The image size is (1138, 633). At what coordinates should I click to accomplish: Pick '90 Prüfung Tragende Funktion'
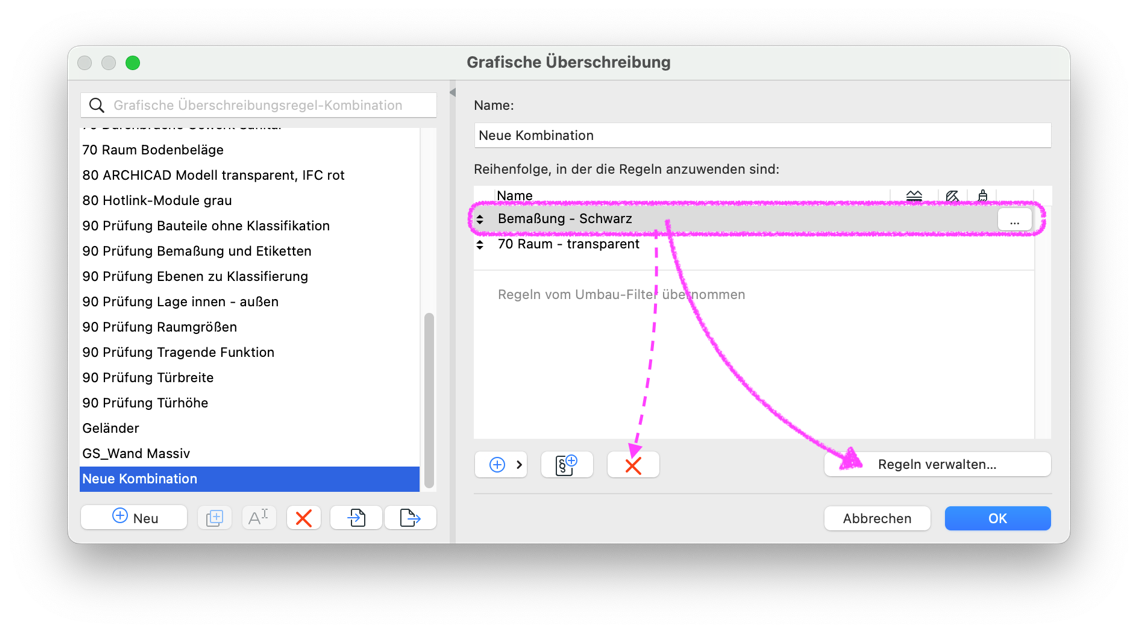pyautogui.click(x=249, y=352)
